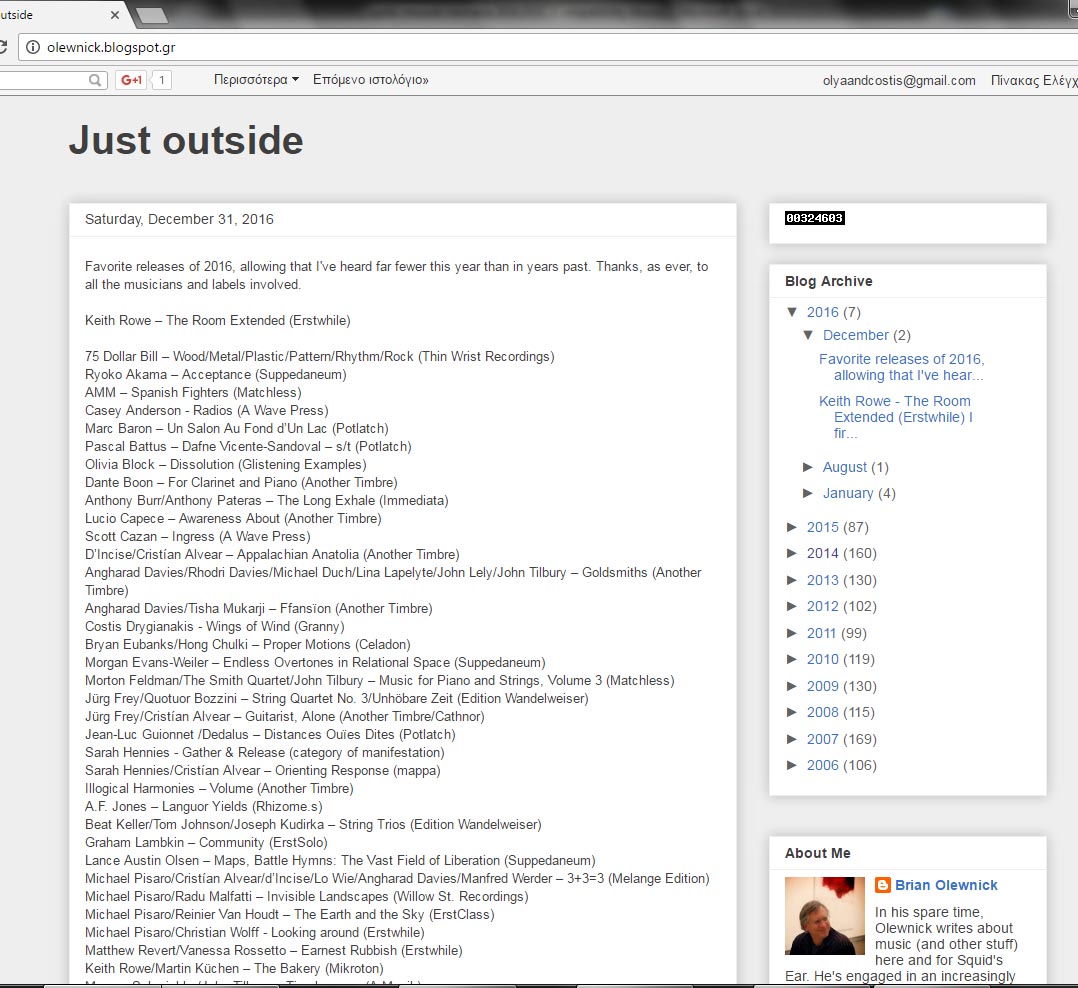Click the magnifier icon in Blogger search box
This screenshot has height=988, width=1078.
coord(96,80)
